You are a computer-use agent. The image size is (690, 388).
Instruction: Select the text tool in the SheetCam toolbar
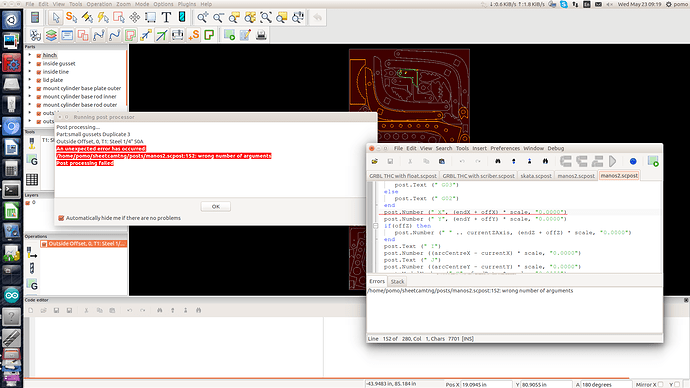[166, 17]
